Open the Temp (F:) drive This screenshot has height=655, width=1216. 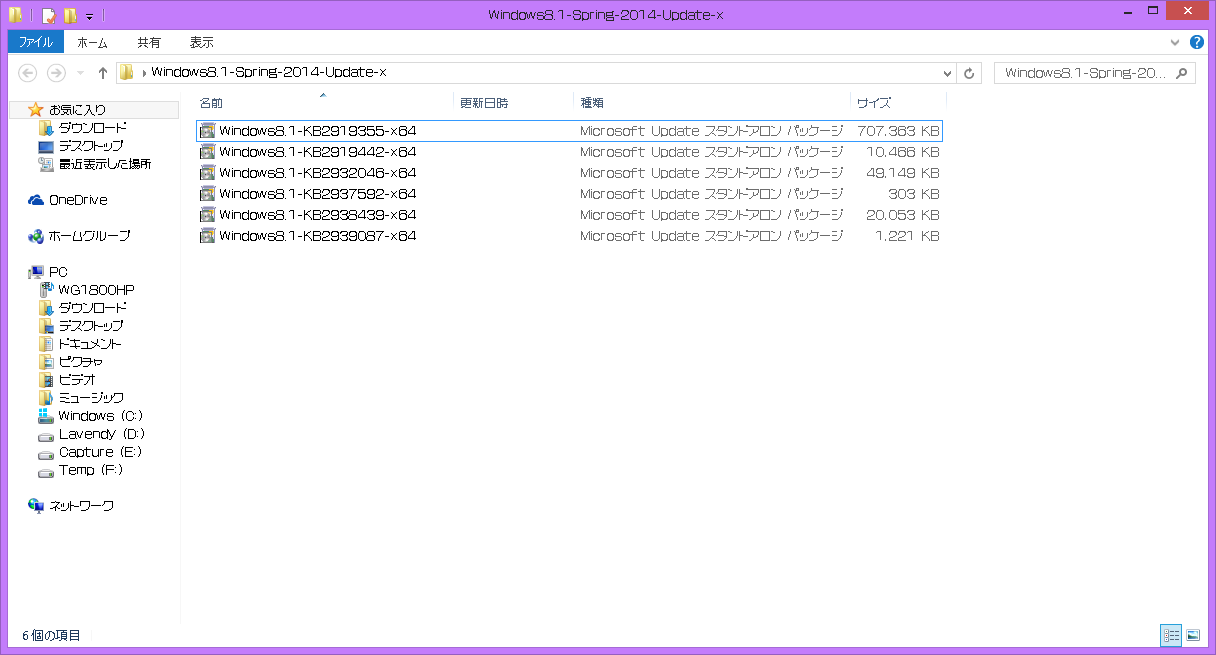pos(91,470)
